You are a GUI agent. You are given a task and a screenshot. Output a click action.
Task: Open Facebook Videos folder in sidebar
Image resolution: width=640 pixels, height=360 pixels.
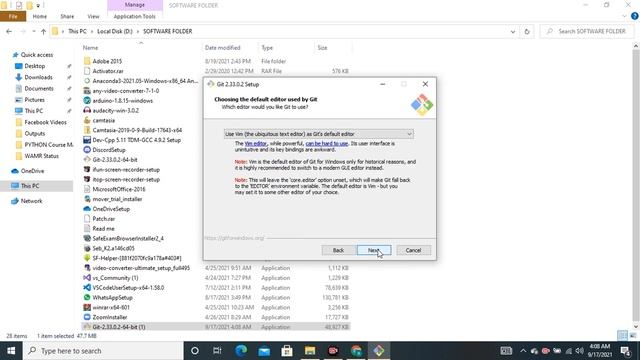click(x=45, y=122)
